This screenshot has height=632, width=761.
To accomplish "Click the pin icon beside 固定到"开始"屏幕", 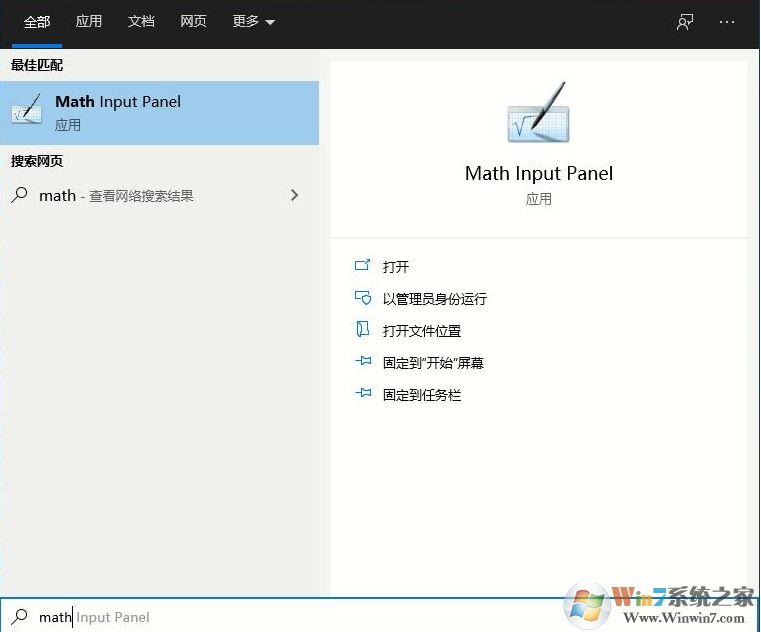I will click(363, 361).
